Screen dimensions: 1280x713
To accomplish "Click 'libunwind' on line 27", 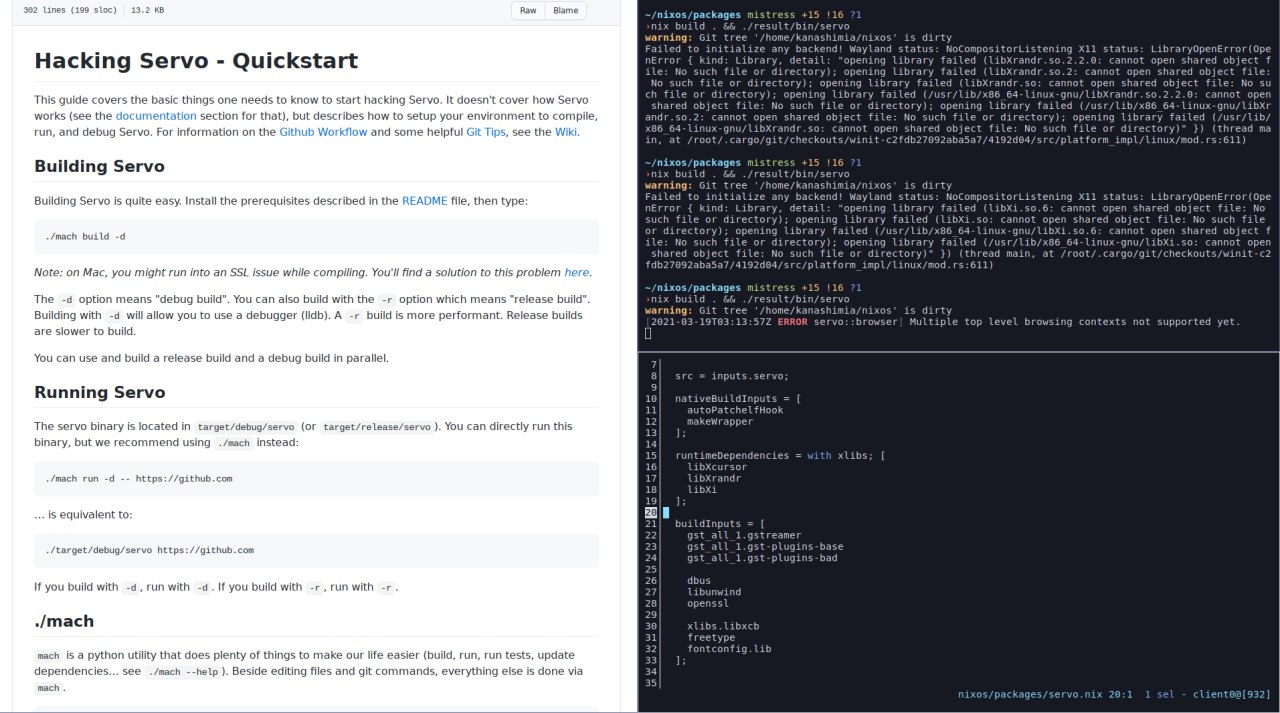I will (x=714, y=592).
